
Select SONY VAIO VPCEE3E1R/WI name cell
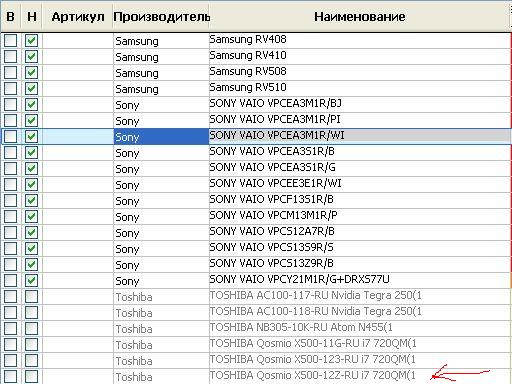click(360, 185)
